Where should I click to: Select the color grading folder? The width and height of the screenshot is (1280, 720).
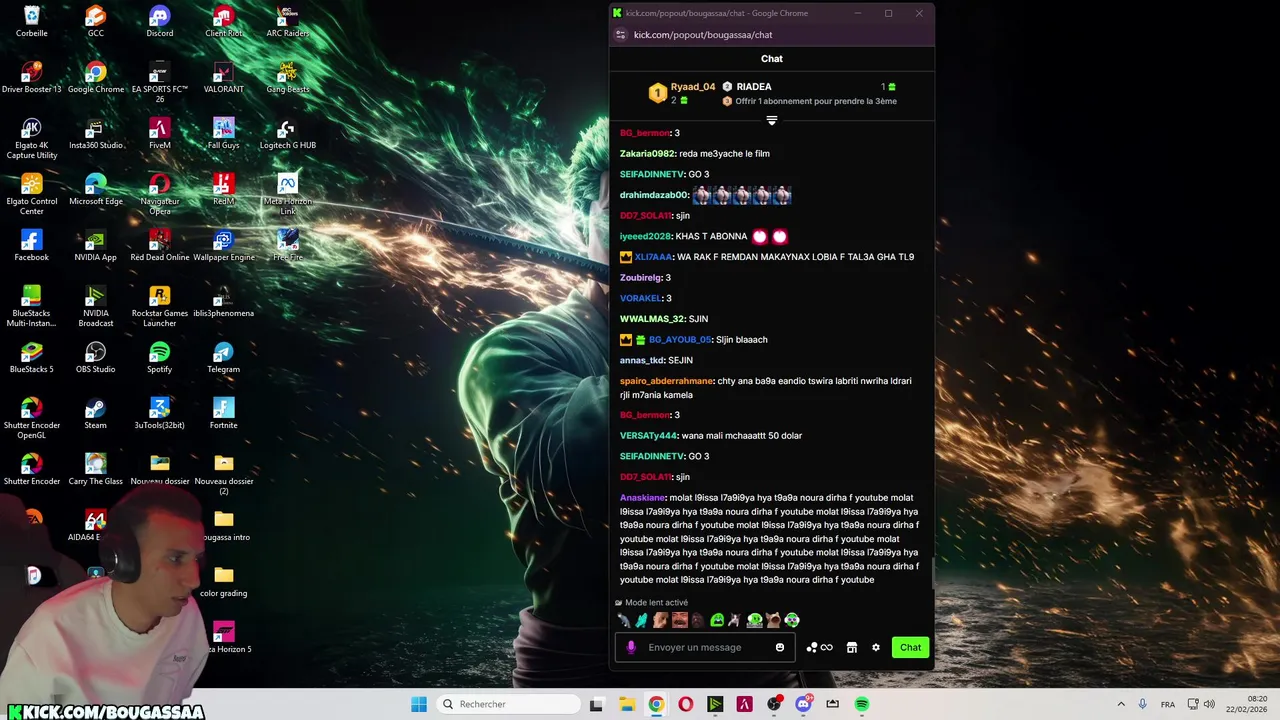224,581
